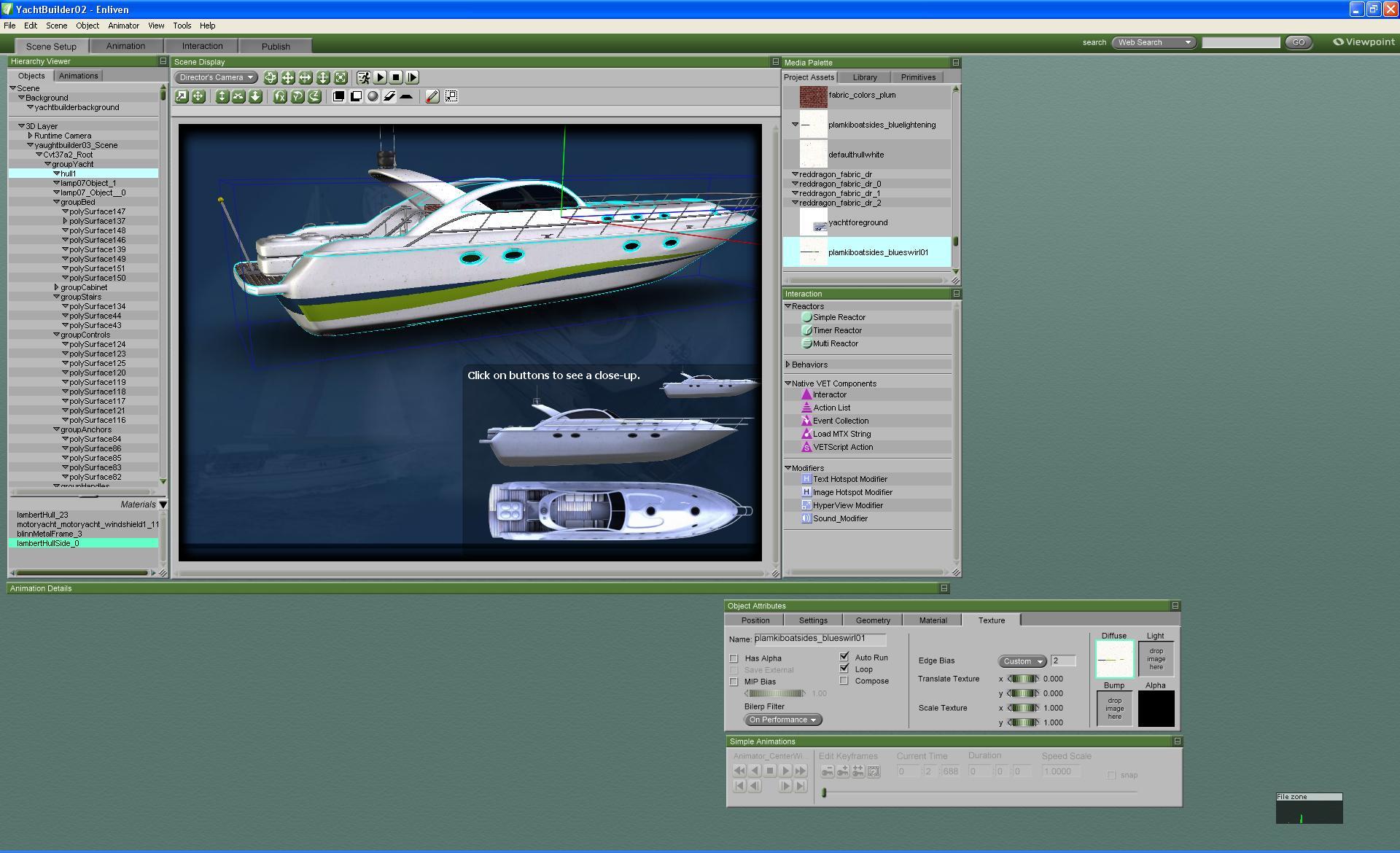Image resolution: width=1400 pixels, height=853 pixels.
Task: Play the scene in Scene Display
Action: 380,77
